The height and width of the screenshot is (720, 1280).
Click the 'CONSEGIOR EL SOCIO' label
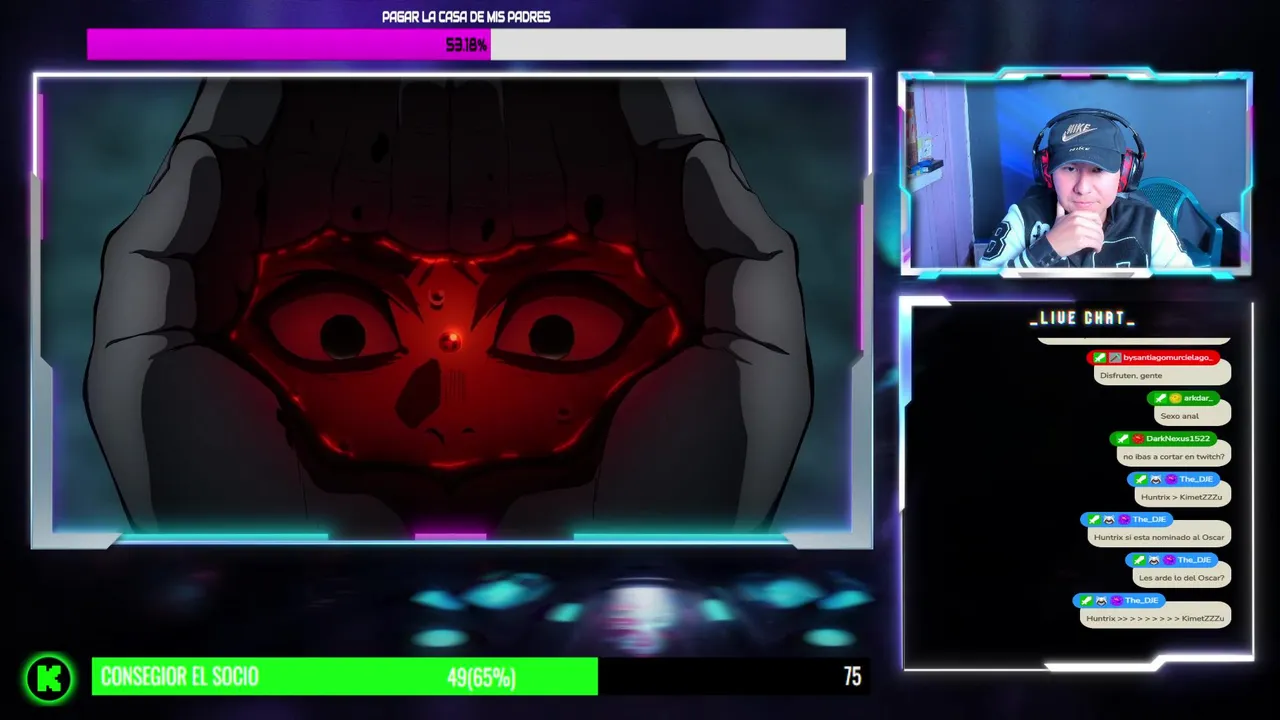click(180, 677)
